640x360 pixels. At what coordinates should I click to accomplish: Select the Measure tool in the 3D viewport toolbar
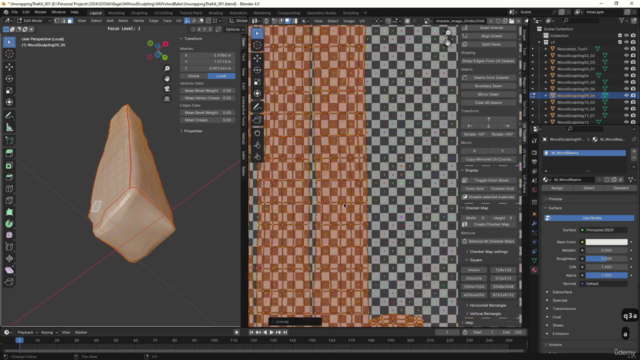[x=9, y=127]
